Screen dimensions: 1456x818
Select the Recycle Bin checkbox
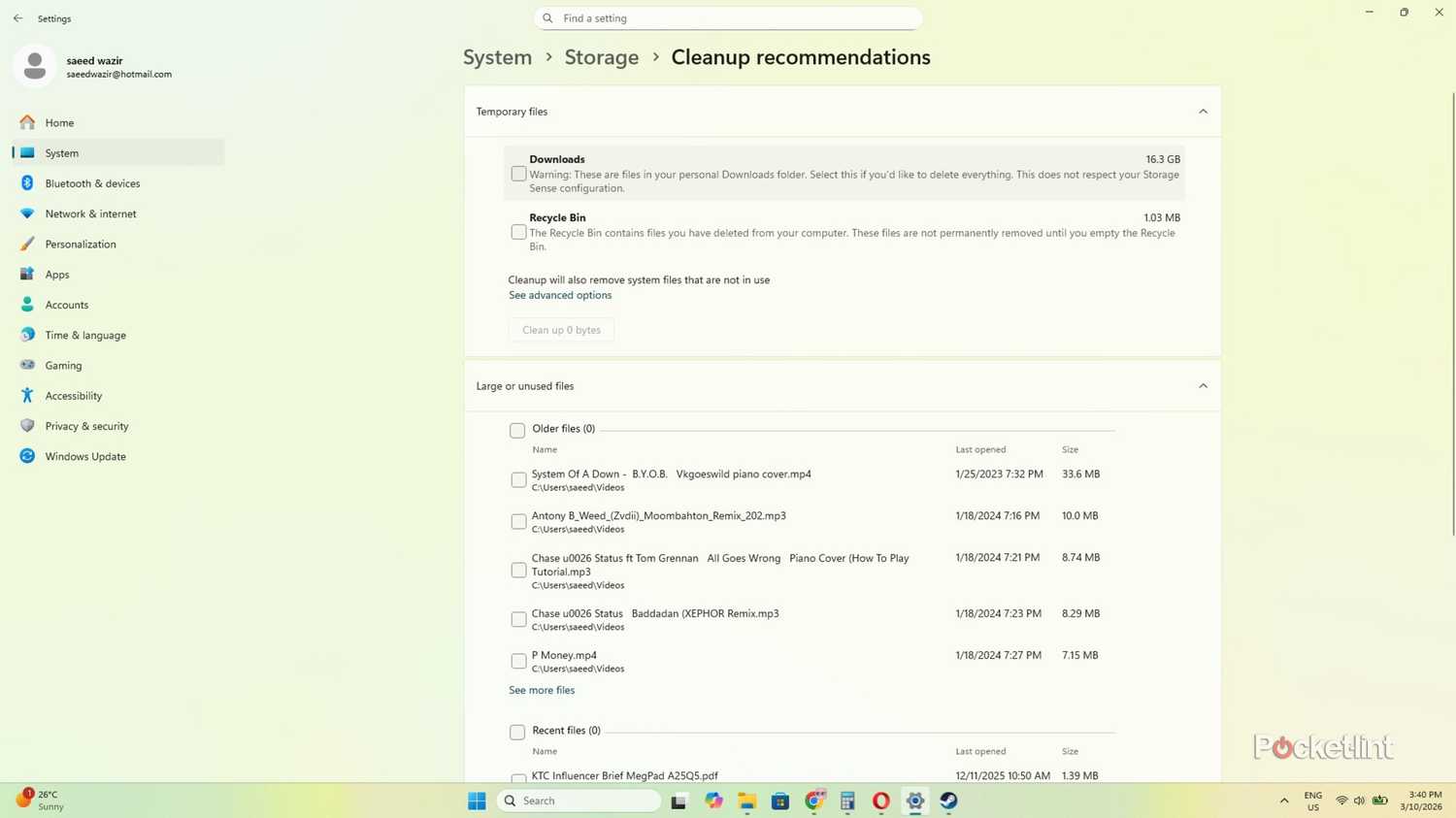tap(518, 232)
